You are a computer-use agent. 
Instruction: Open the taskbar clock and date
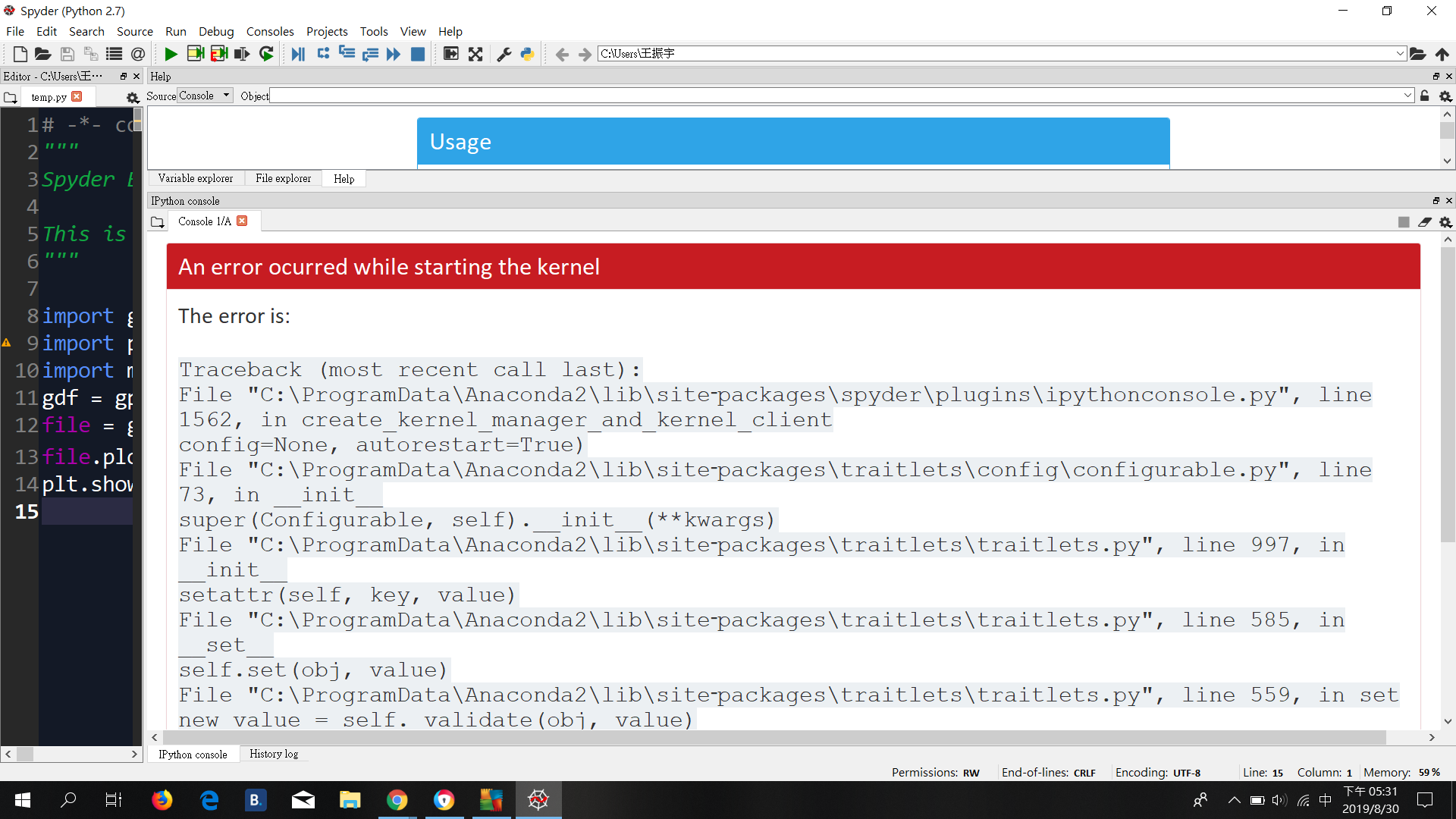pos(1370,800)
